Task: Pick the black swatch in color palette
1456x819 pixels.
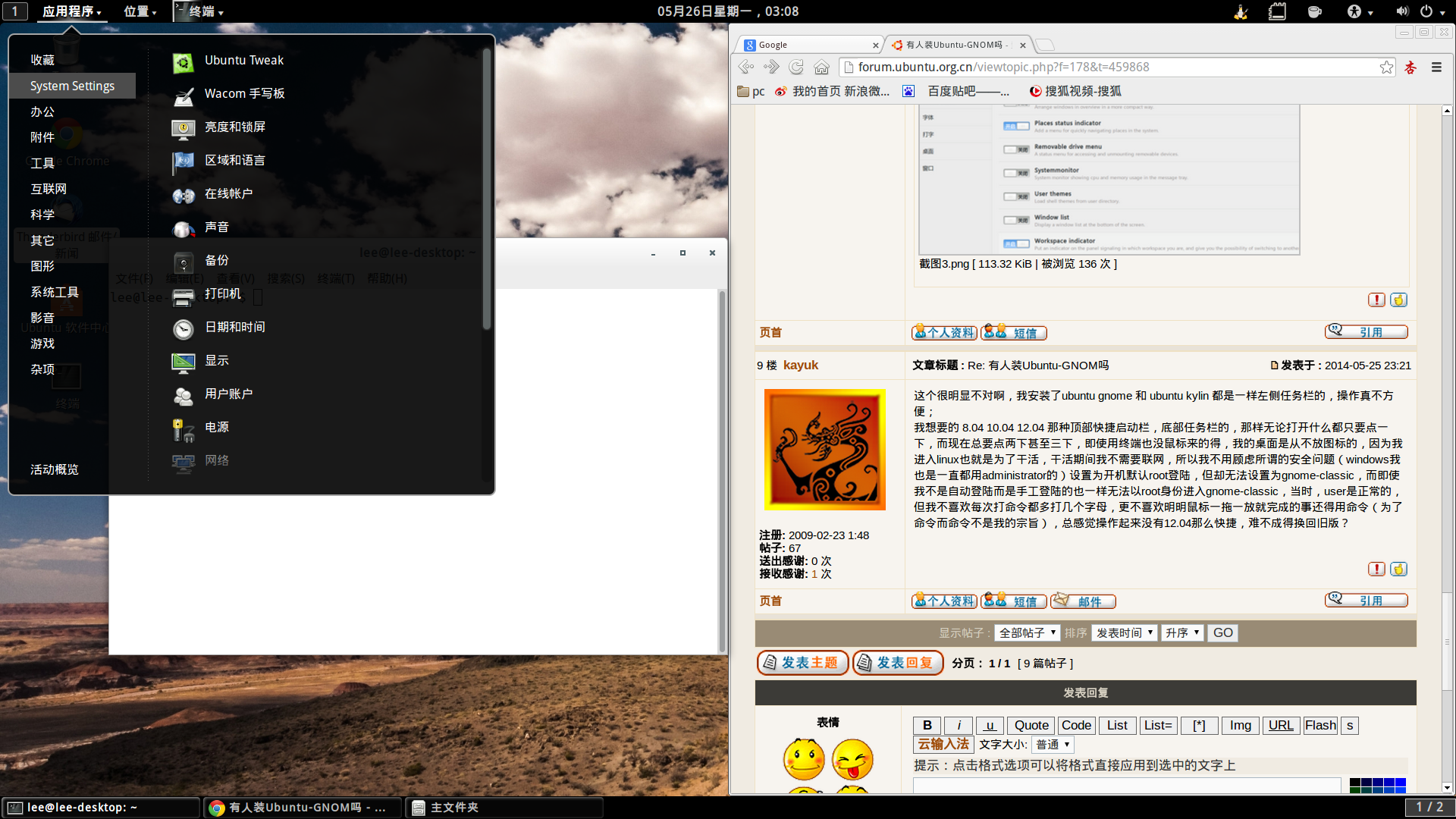Action: pos(1355,783)
